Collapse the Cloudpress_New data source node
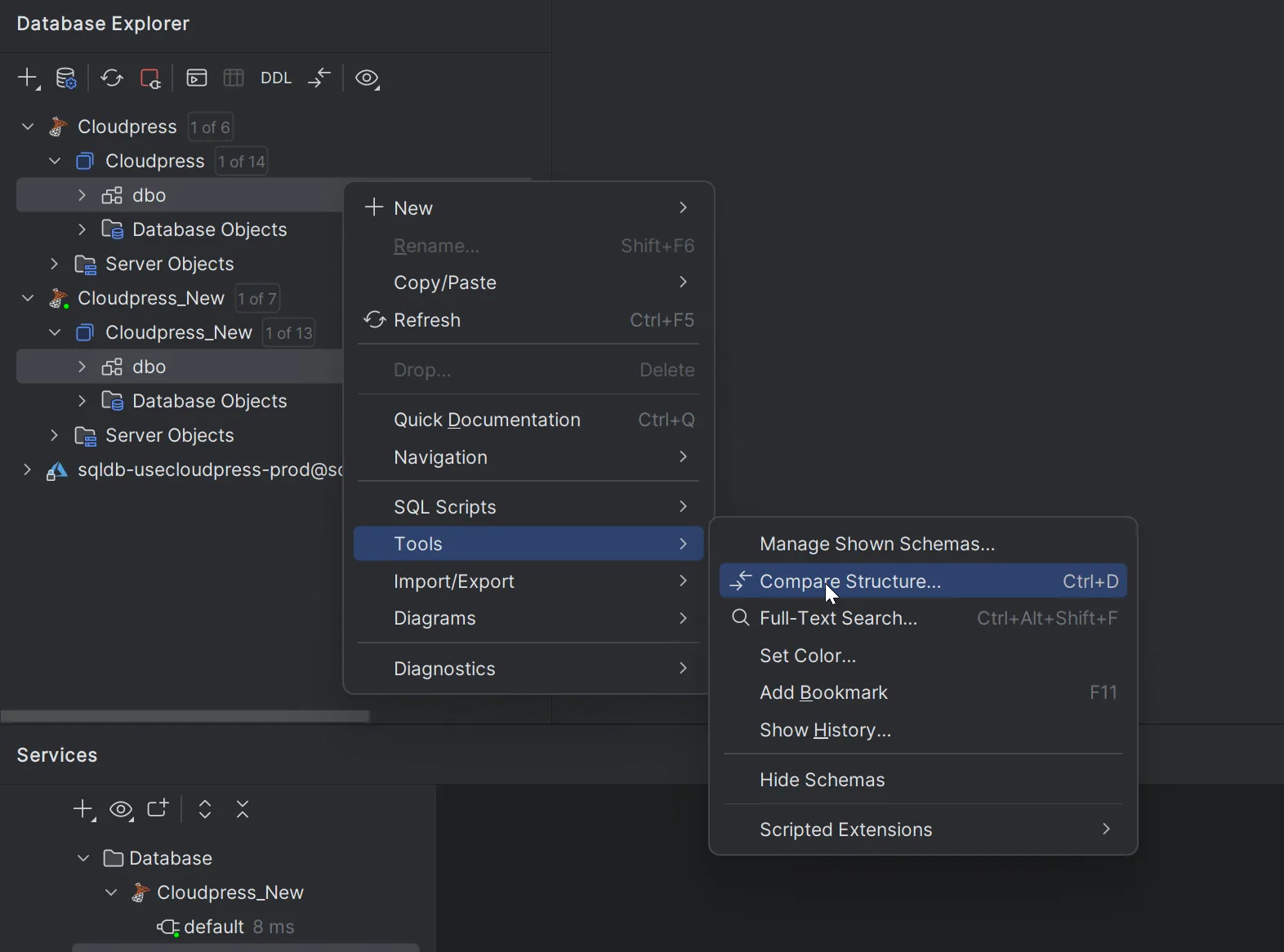 pos(28,299)
